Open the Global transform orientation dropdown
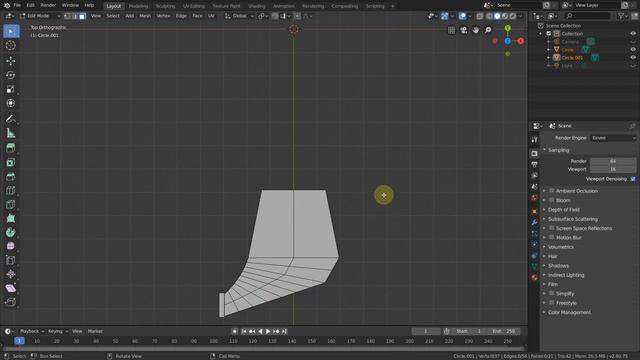Viewport: 640px width, 360px height. click(x=239, y=16)
